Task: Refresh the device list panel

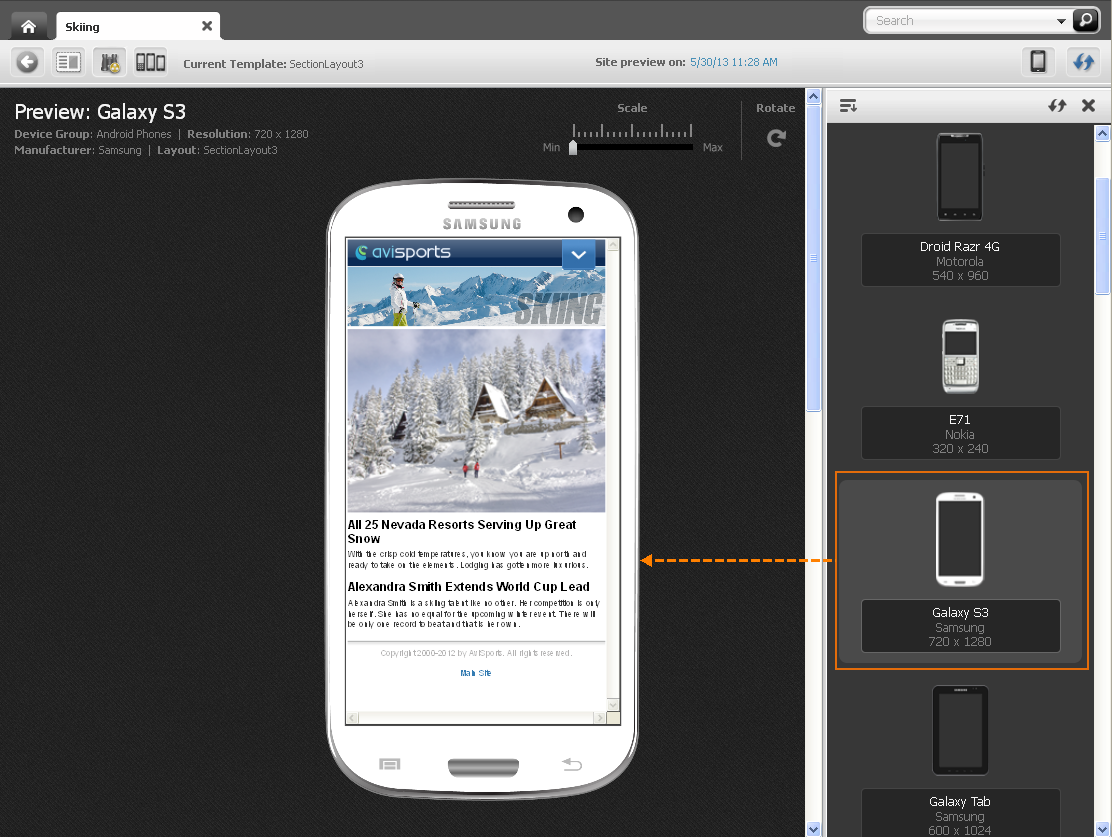Action: (x=1057, y=106)
